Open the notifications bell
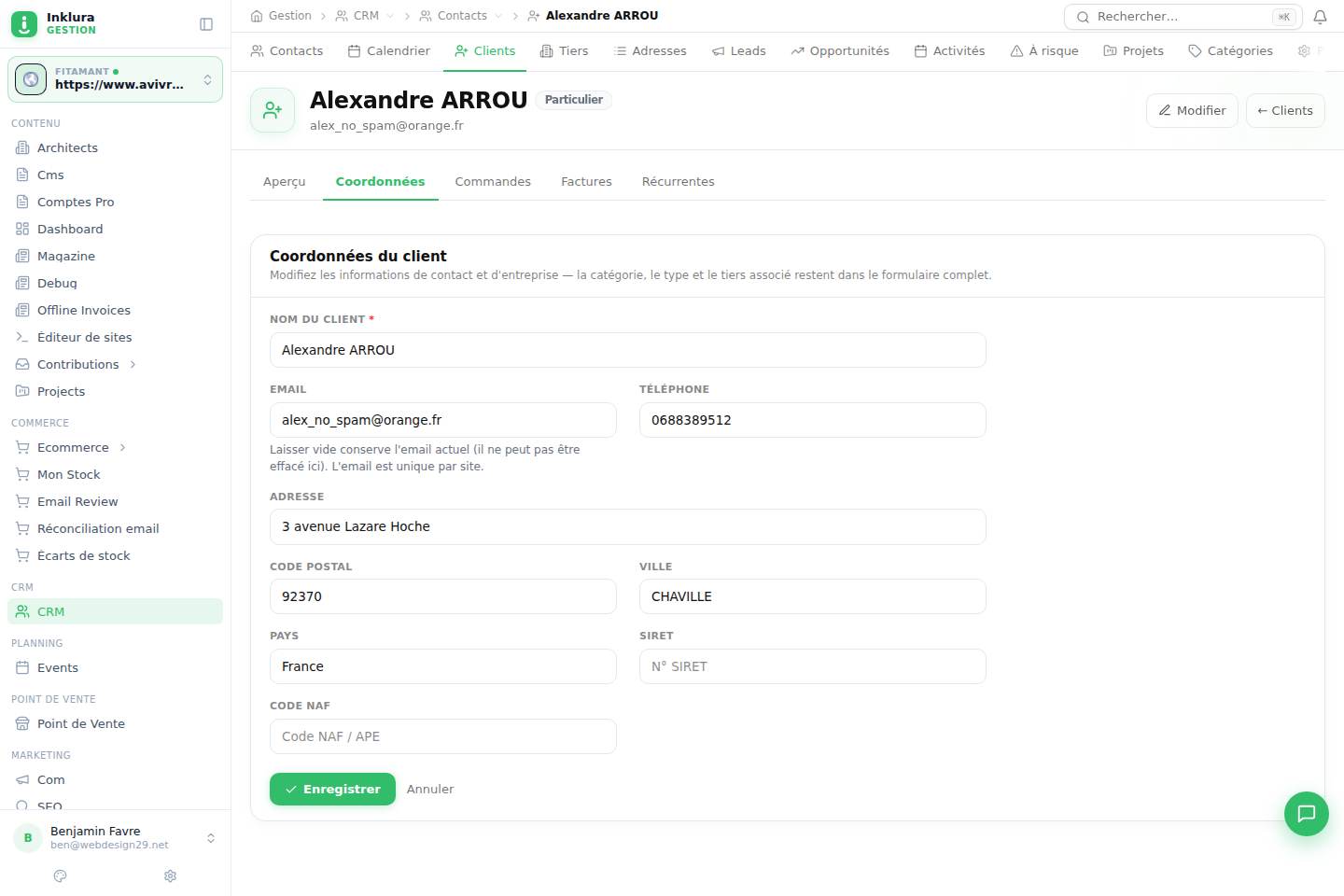This screenshot has width=1344, height=896. click(1320, 17)
